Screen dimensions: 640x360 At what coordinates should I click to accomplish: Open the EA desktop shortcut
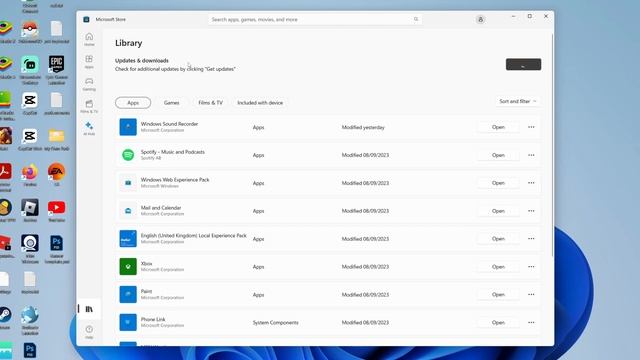[56, 175]
